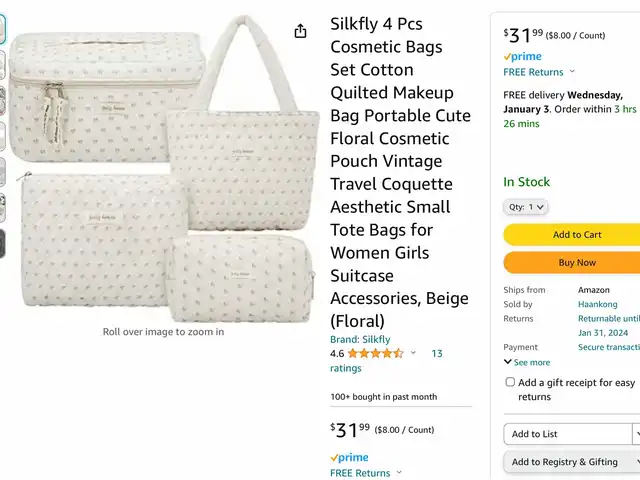This screenshot has height=480, width=640.
Task: Open the Qty quantity dropdown
Action: pos(525,207)
